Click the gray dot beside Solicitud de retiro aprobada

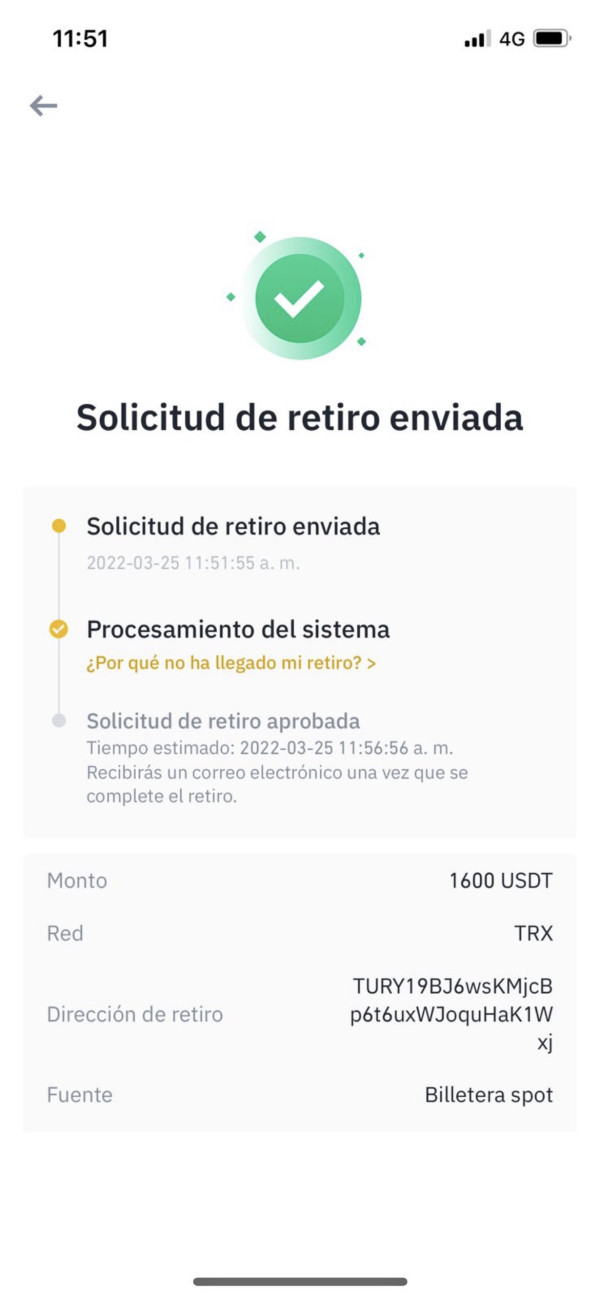click(x=59, y=720)
